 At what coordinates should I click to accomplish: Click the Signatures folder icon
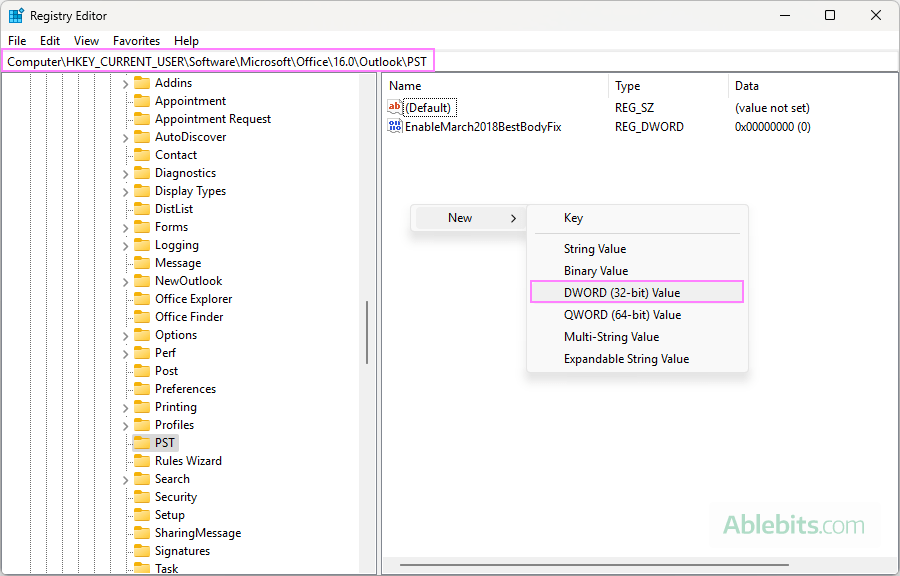pos(142,551)
